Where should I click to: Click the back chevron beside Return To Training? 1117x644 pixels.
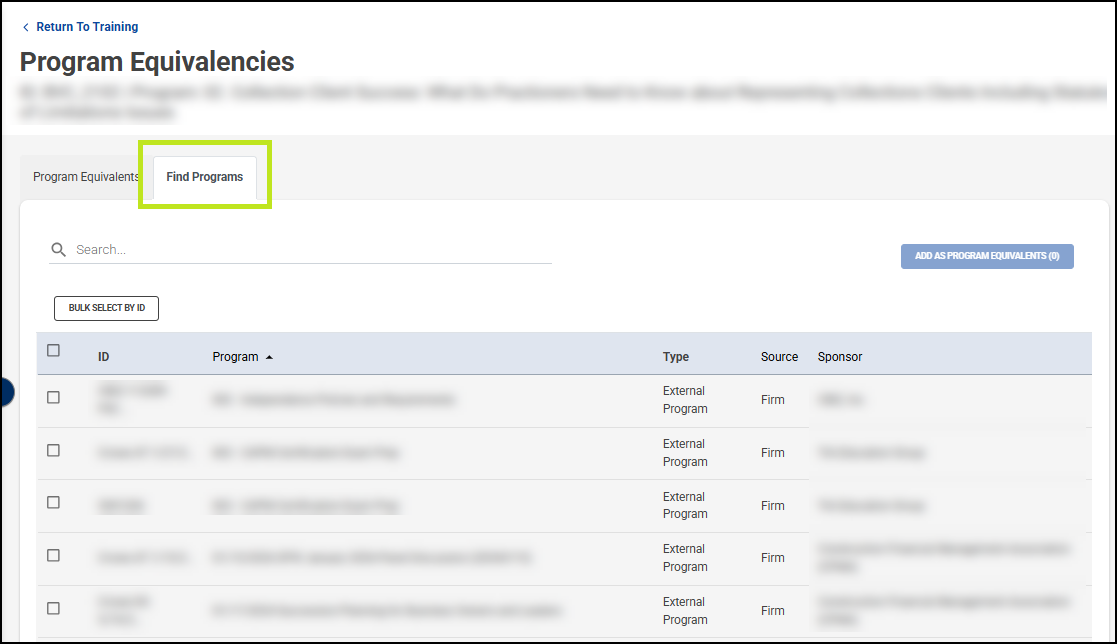[x=26, y=28]
